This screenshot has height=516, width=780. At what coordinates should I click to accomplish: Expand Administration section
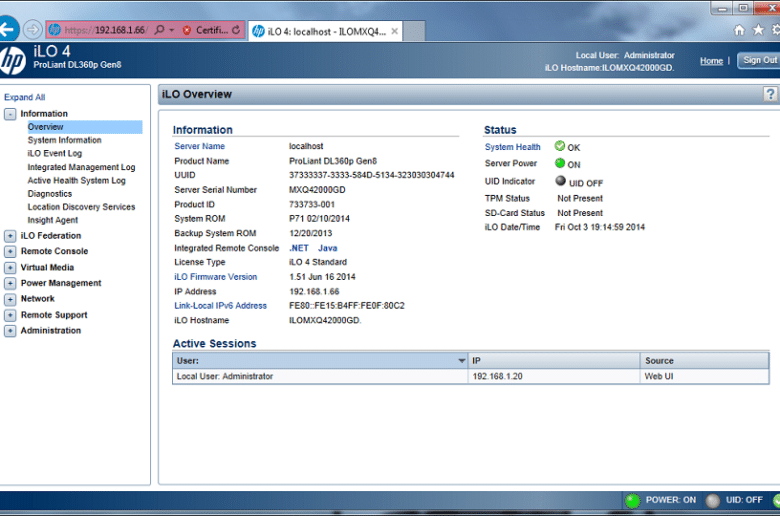10,330
